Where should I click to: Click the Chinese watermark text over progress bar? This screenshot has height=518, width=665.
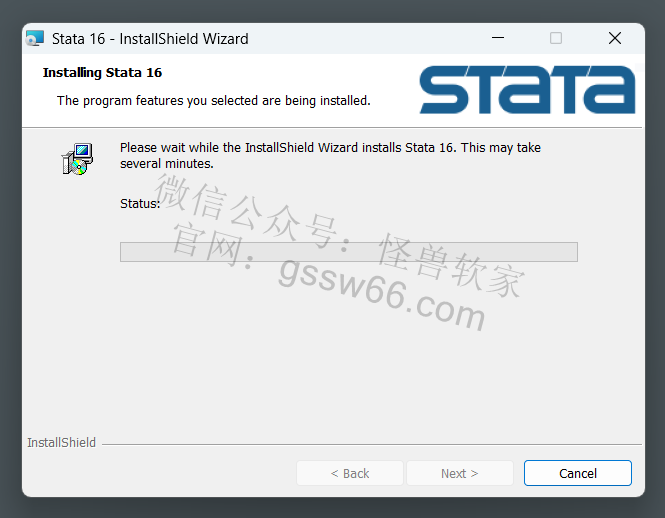339,235
